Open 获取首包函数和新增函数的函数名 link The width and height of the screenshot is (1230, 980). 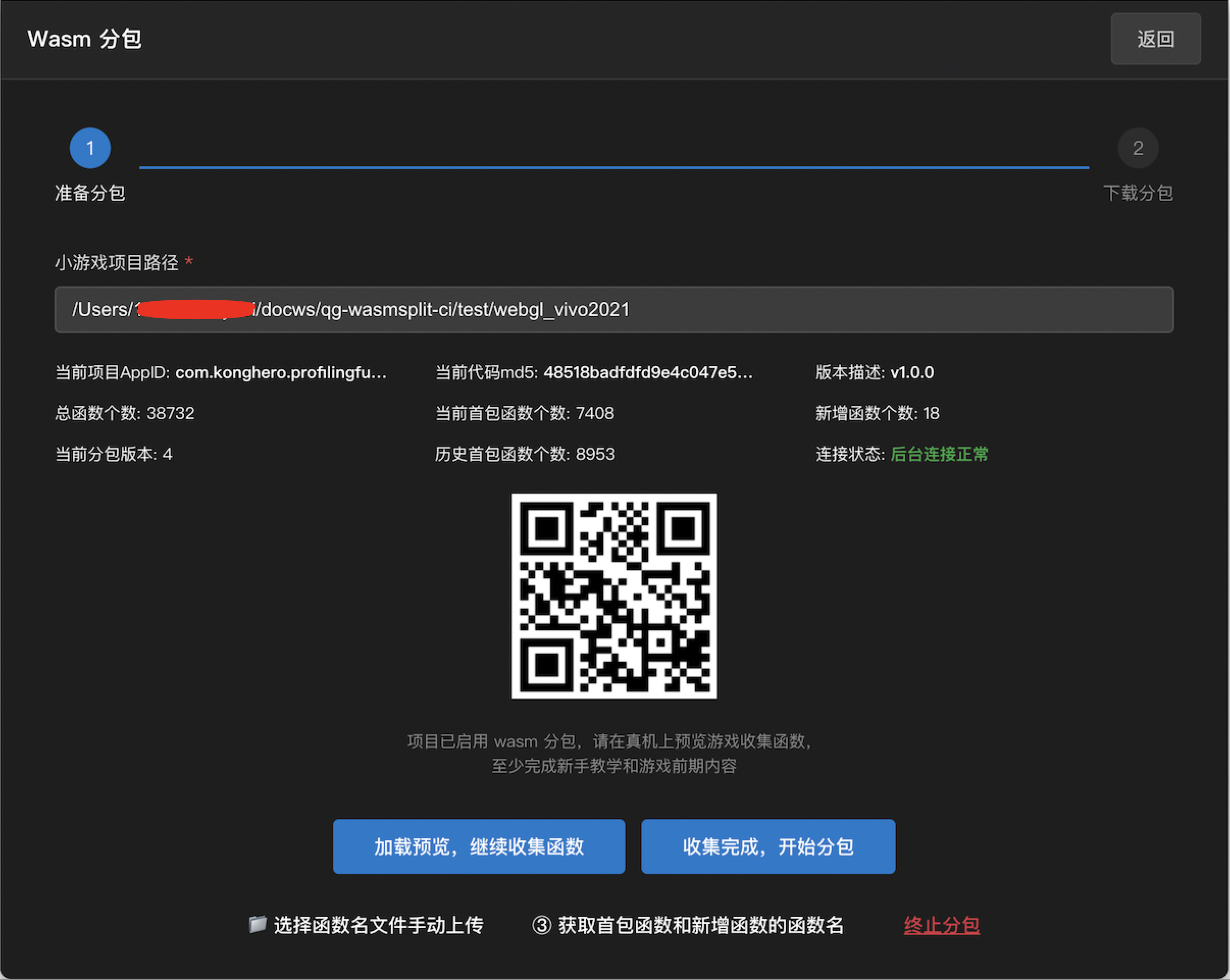[x=701, y=924]
